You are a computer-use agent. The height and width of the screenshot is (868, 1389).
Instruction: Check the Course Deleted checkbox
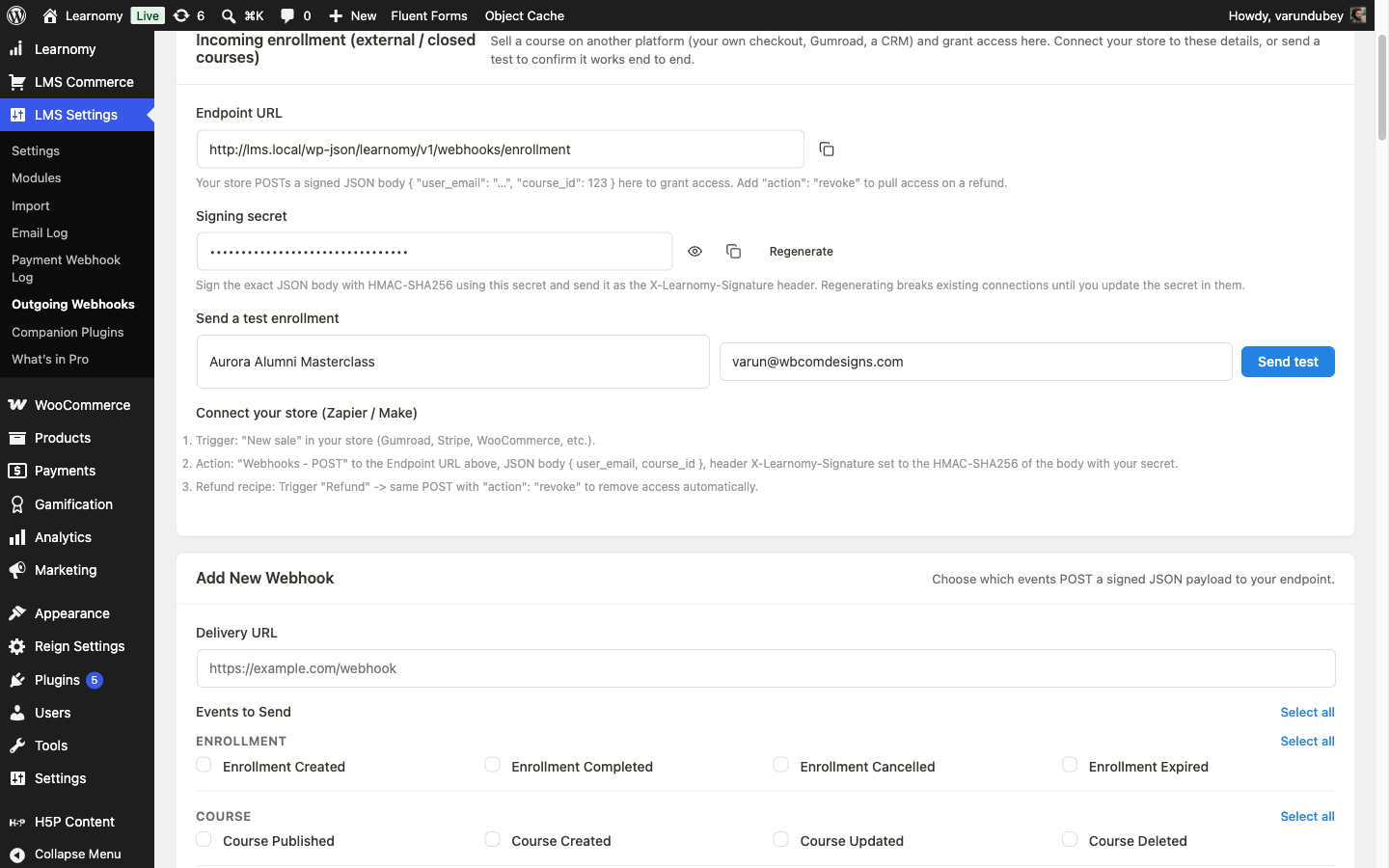[1070, 839]
